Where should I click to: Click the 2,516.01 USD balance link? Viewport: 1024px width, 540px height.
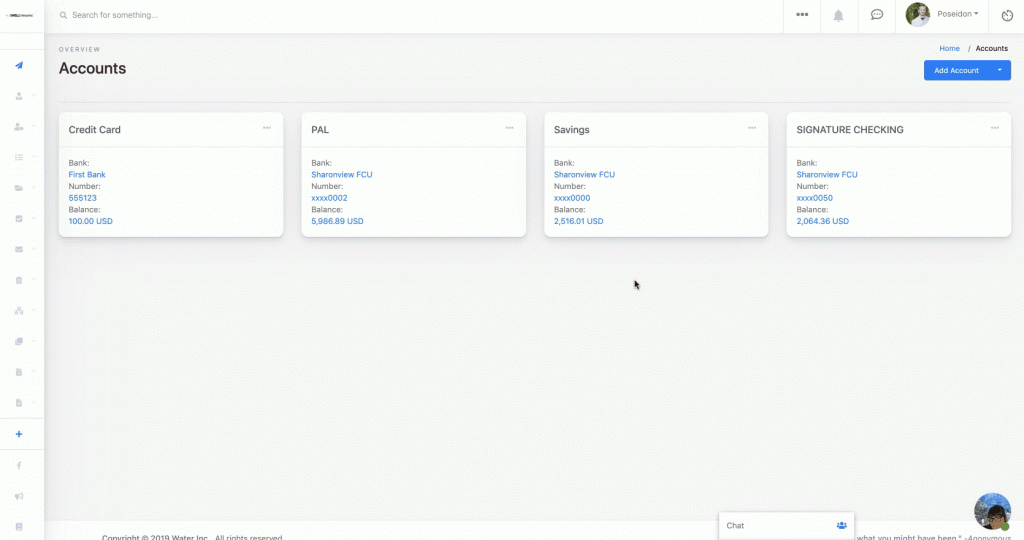(x=579, y=221)
